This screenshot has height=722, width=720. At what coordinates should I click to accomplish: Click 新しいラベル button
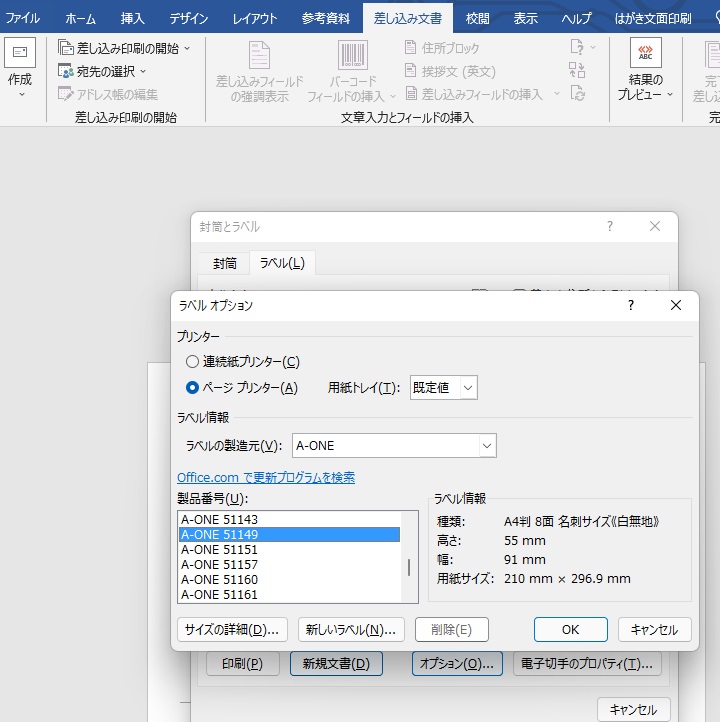351,629
